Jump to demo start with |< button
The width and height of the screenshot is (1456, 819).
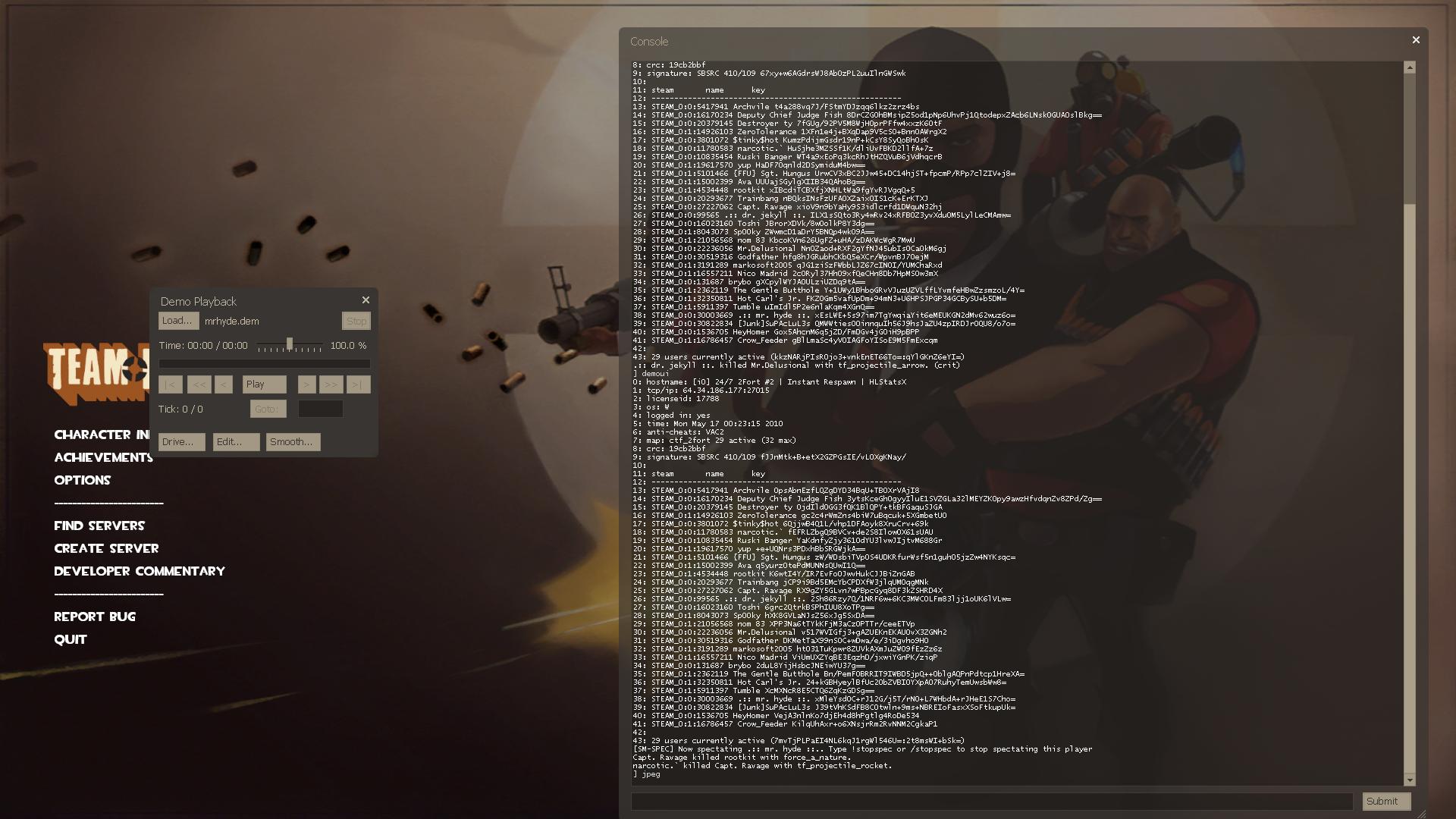[170, 384]
